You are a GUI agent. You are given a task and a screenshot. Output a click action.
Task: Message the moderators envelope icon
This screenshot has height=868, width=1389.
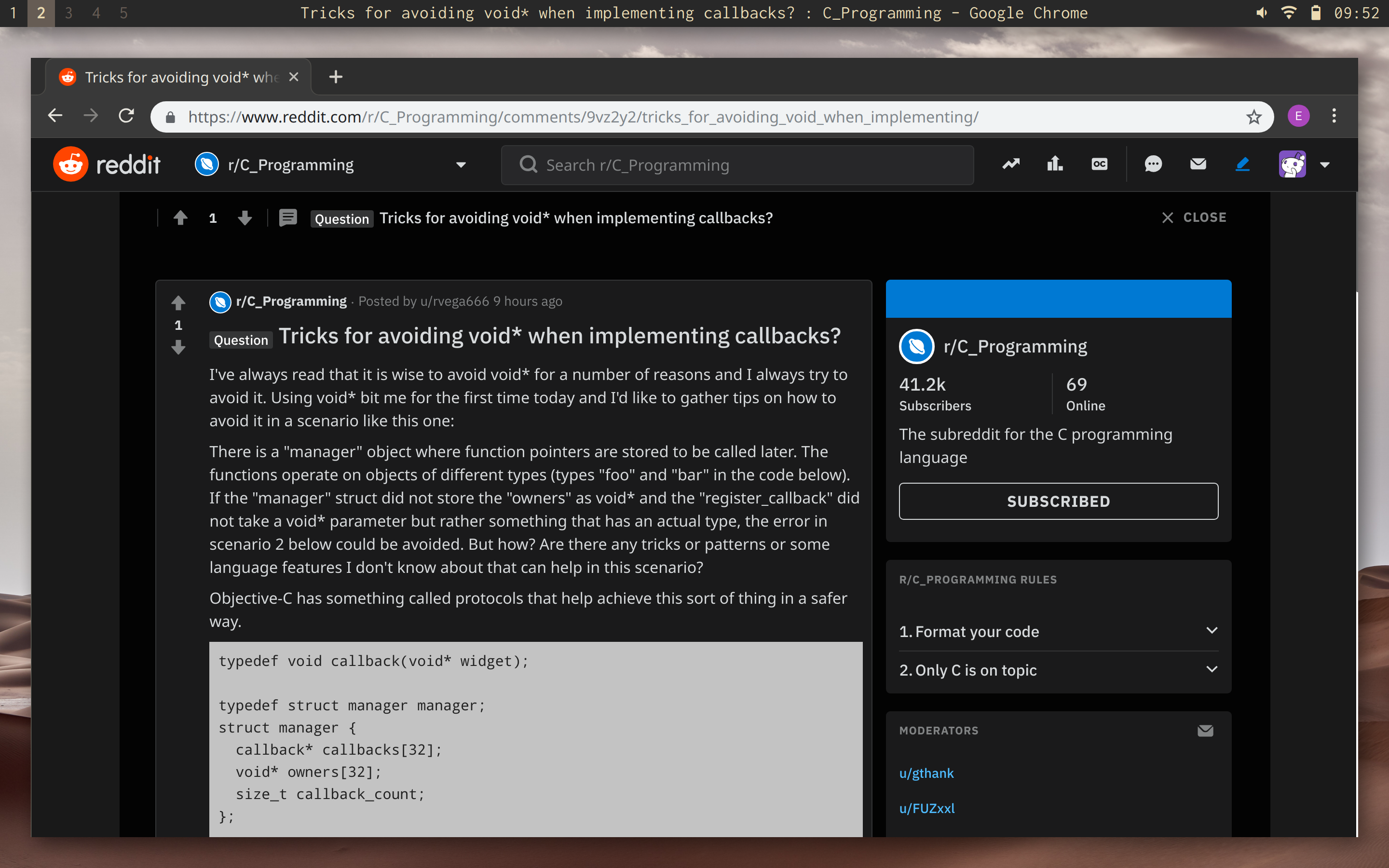(x=1205, y=731)
